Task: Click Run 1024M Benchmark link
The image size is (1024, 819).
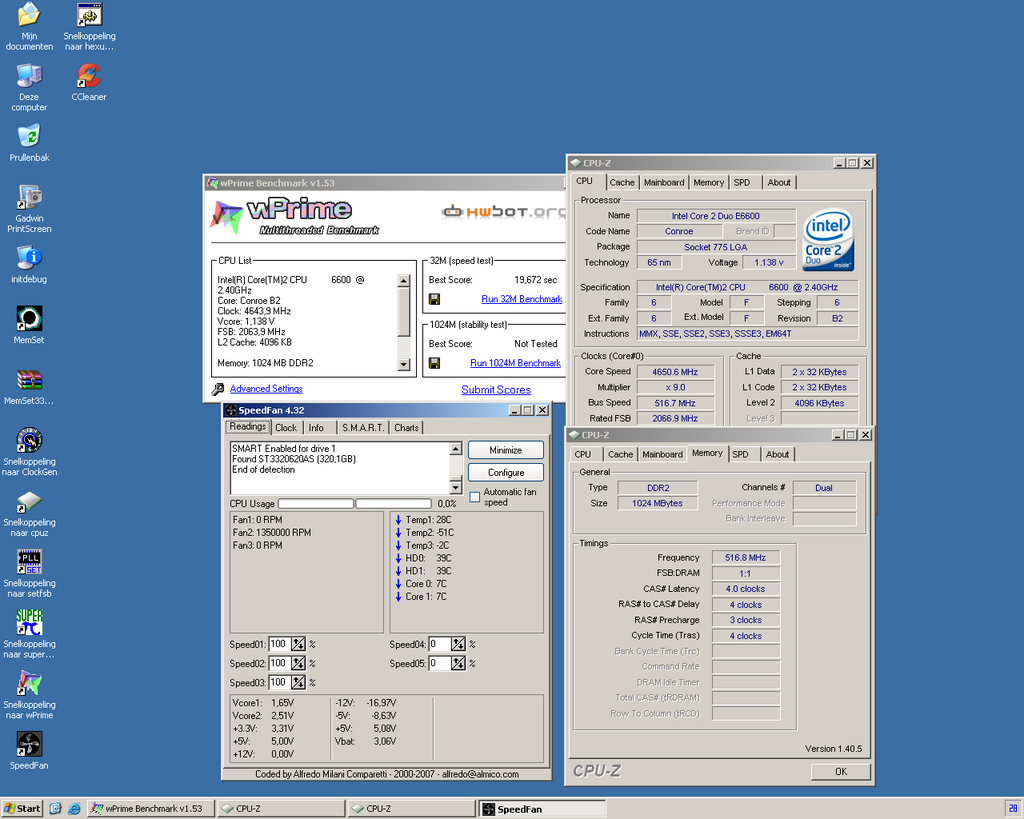Action: [x=515, y=363]
